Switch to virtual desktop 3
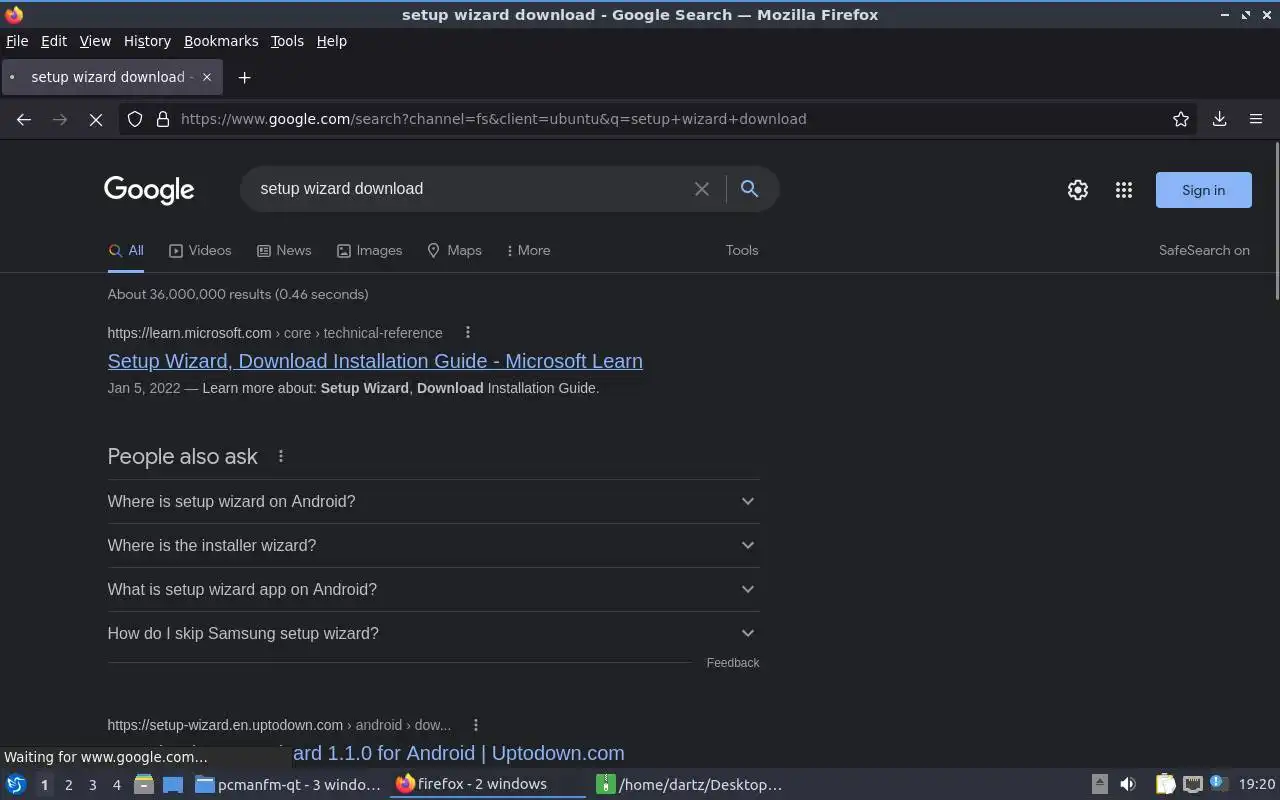This screenshot has width=1280, height=800. [92, 785]
